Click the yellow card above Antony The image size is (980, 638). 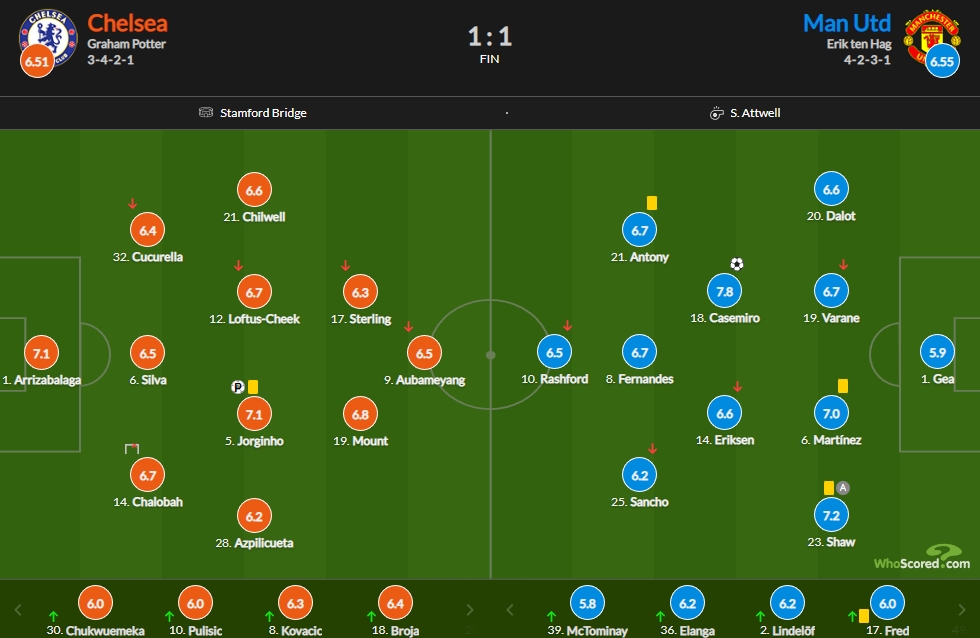(x=652, y=203)
